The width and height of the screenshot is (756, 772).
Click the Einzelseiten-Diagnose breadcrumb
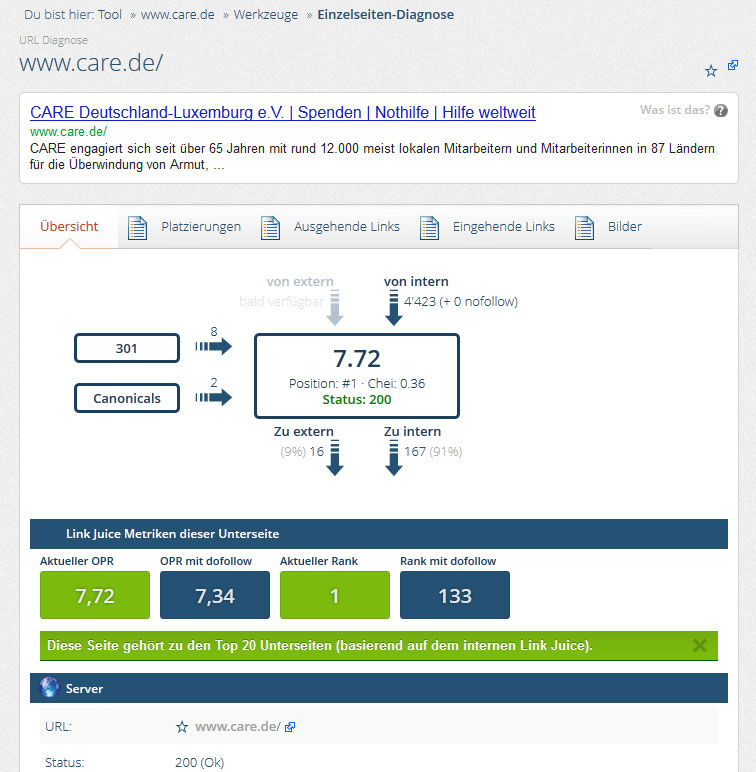coord(385,15)
